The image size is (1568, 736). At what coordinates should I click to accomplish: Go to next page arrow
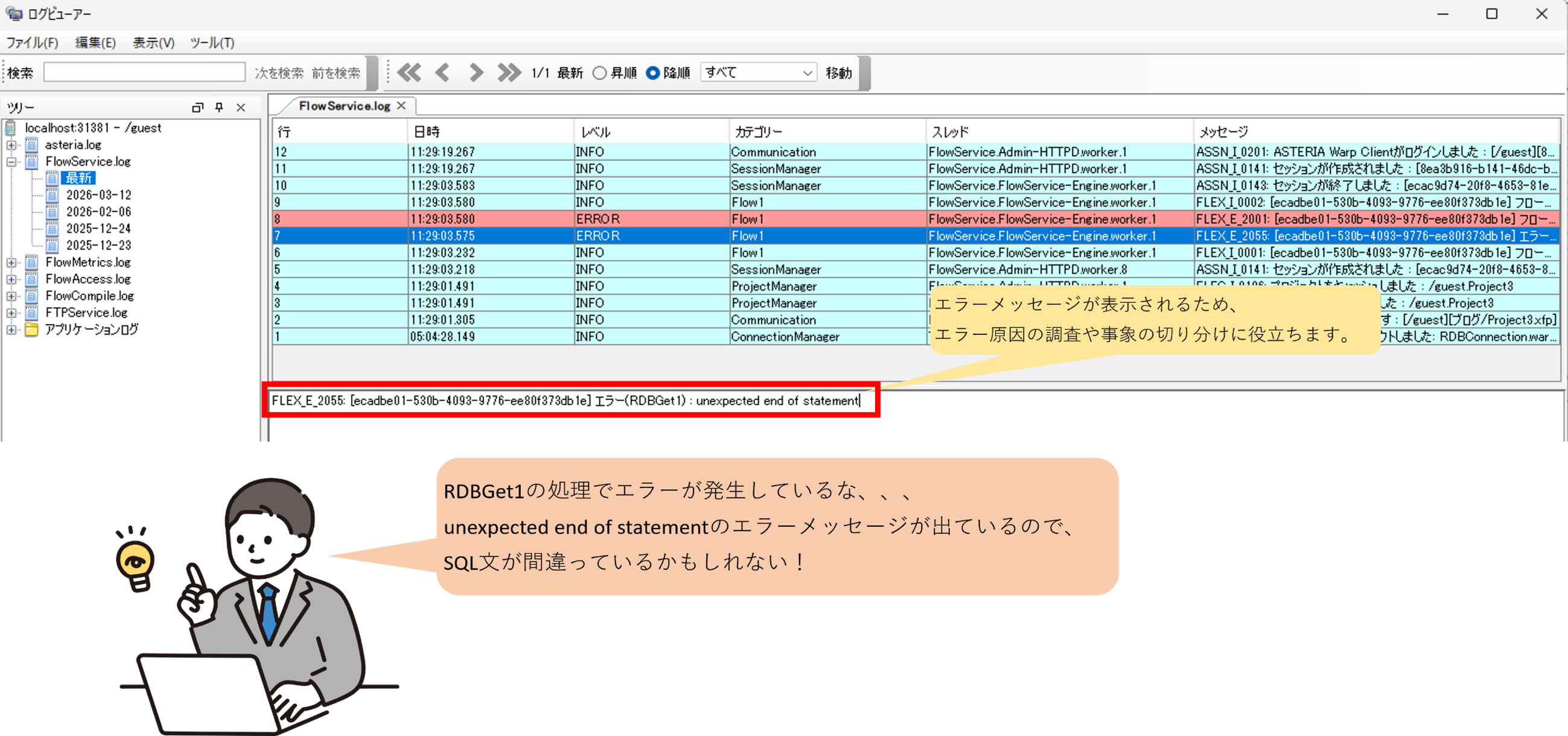[x=476, y=73]
